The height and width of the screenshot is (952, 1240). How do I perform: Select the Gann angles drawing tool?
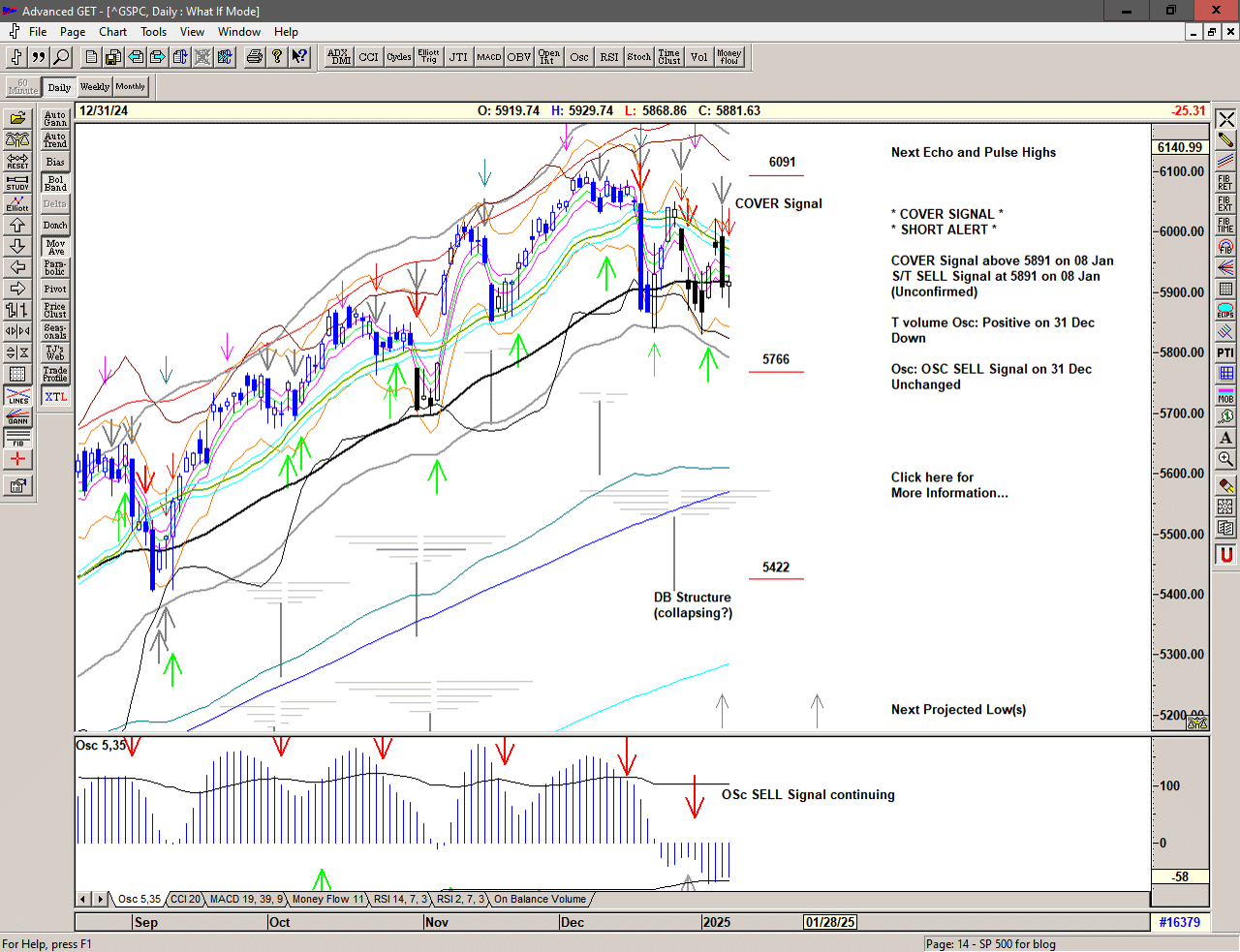coord(17,416)
